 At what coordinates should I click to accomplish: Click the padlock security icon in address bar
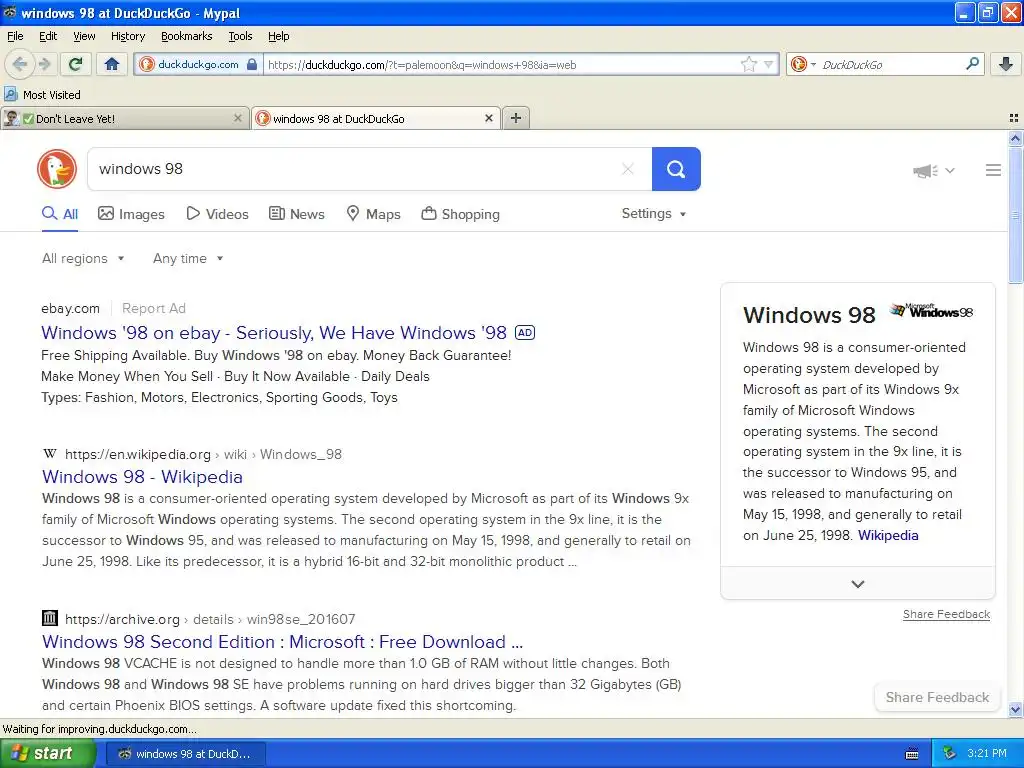[252, 64]
